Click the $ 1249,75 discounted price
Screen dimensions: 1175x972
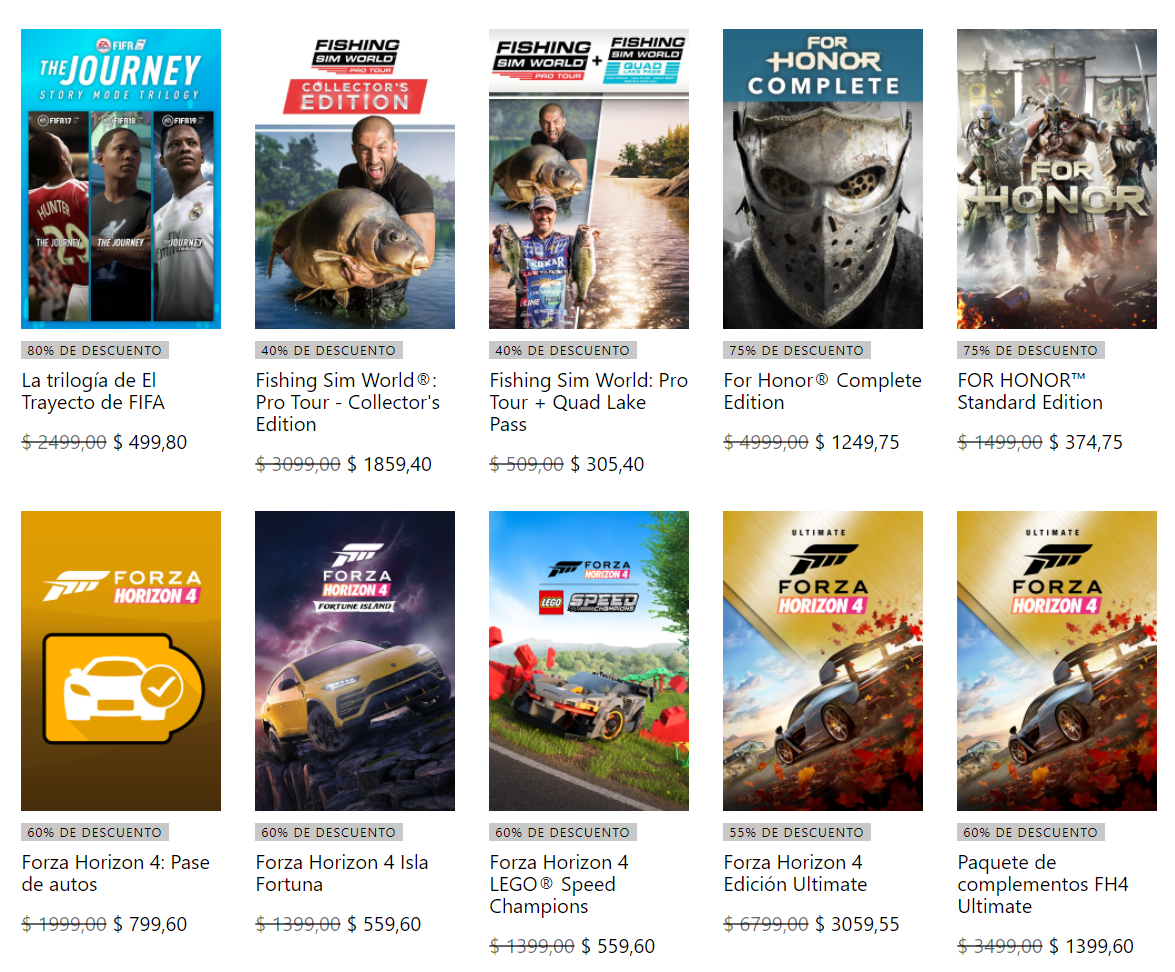857,442
